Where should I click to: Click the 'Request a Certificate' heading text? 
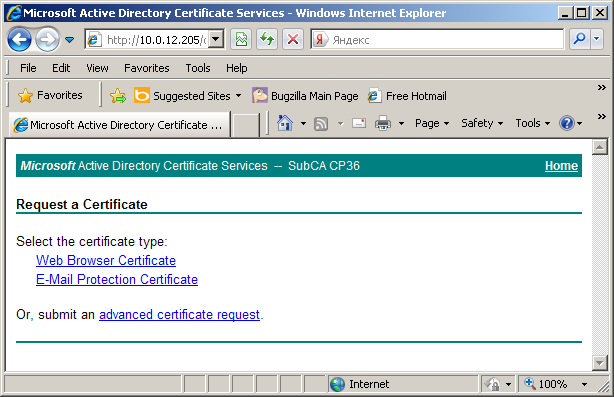tap(82, 204)
